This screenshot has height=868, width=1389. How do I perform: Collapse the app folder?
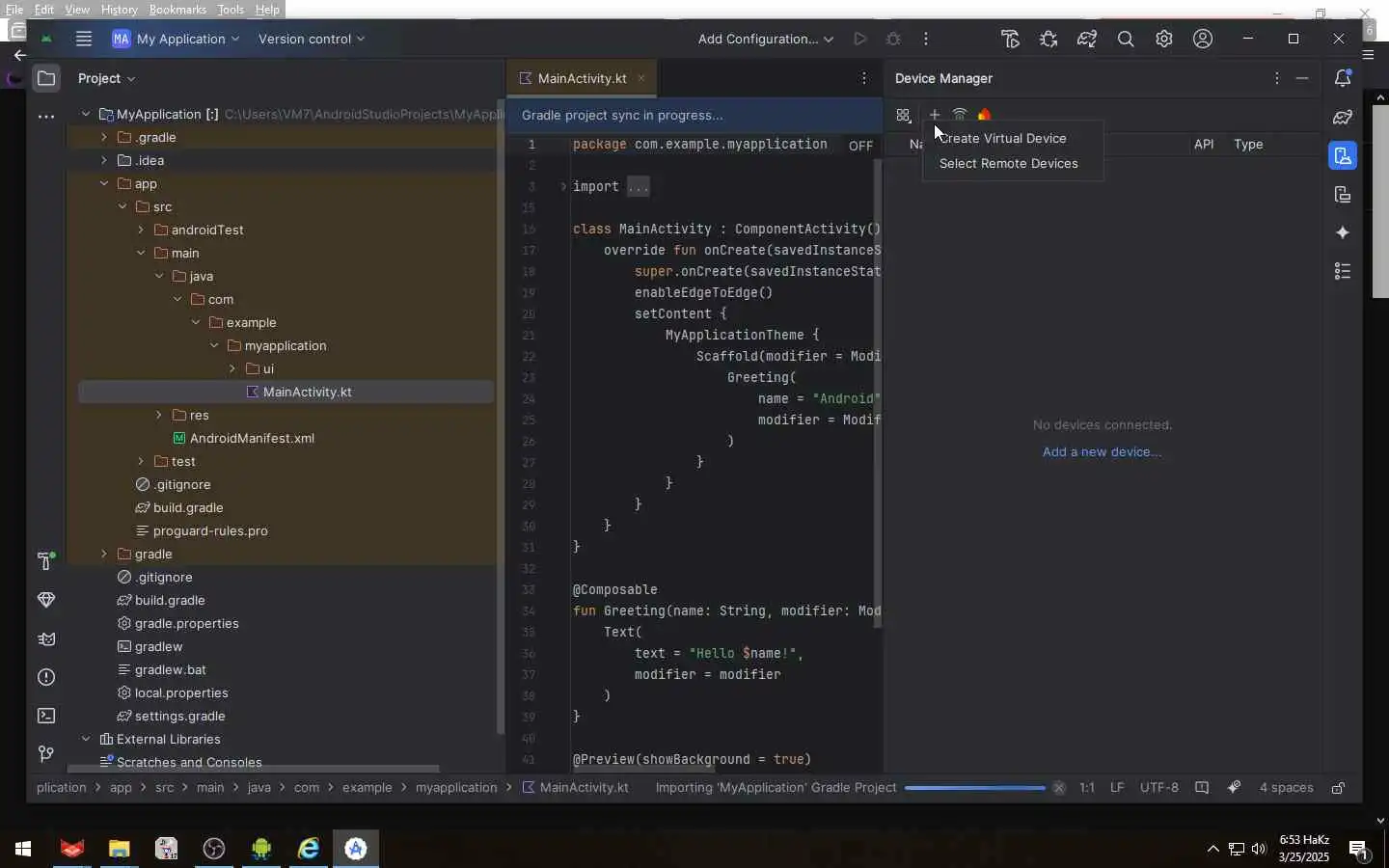click(x=104, y=184)
